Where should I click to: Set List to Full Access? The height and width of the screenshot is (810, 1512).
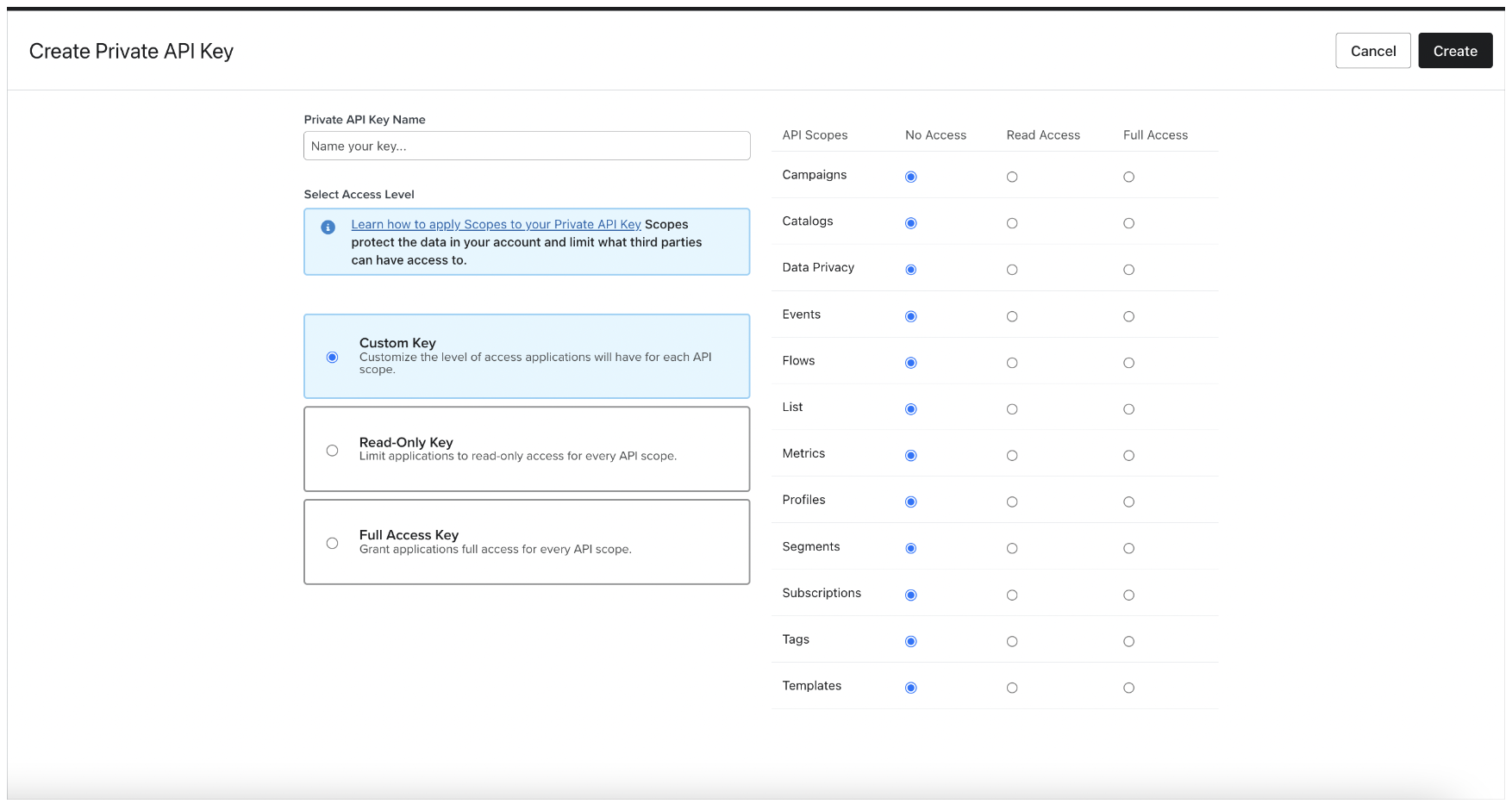pos(1128,410)
